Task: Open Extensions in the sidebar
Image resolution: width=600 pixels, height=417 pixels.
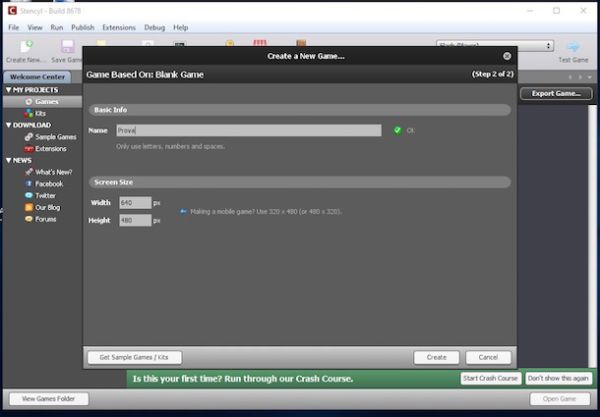Action: point(50,148)
